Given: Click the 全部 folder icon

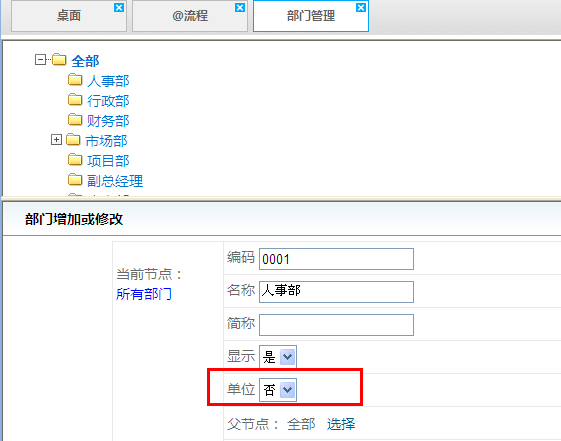Looking at the screenshot, I should pyautogui.click(x=59, y=60).
